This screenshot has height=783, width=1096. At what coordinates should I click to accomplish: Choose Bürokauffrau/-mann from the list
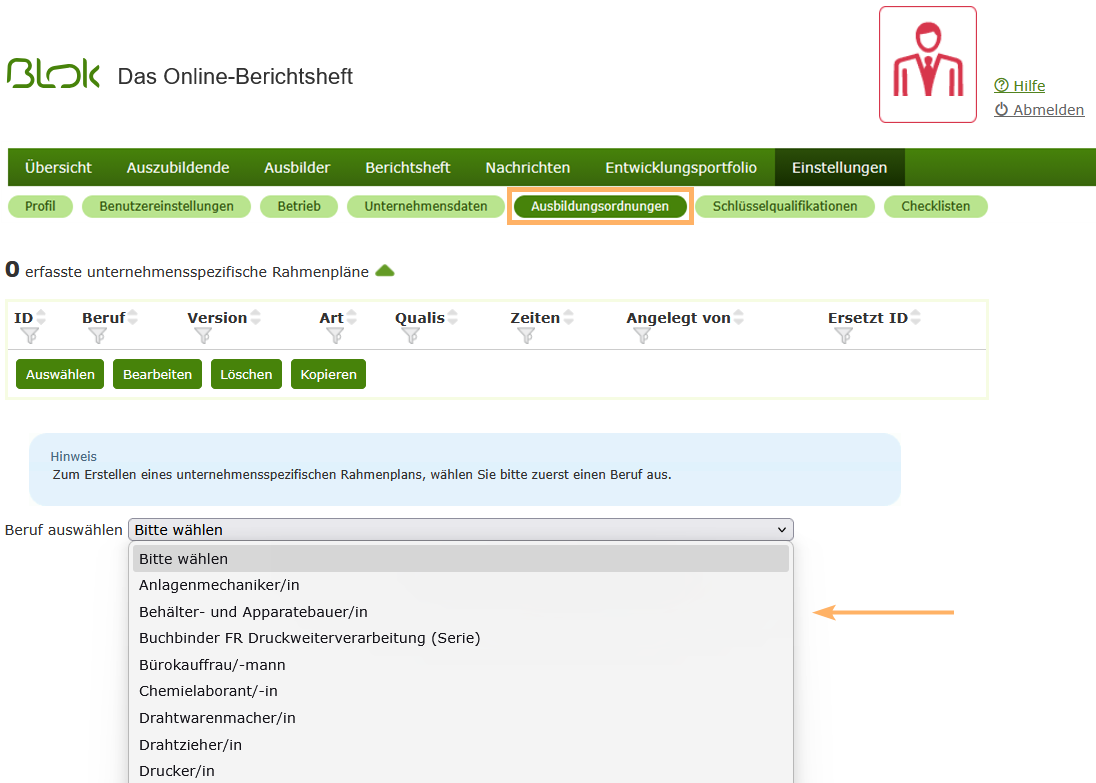461,665
